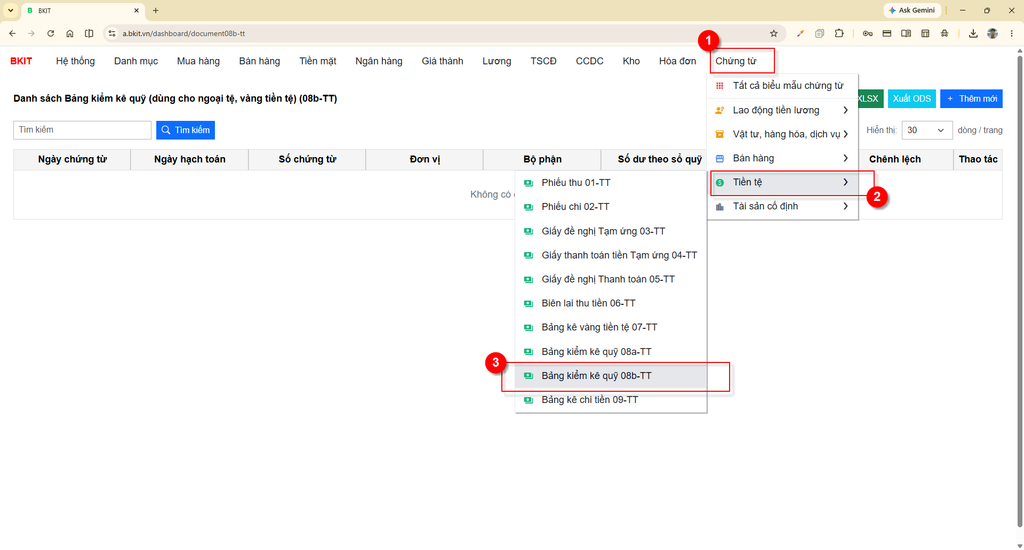Click the grid icon of Tất cả biểu mẫu chứng từ
1024x550 pixels.
tap(720, 86)
